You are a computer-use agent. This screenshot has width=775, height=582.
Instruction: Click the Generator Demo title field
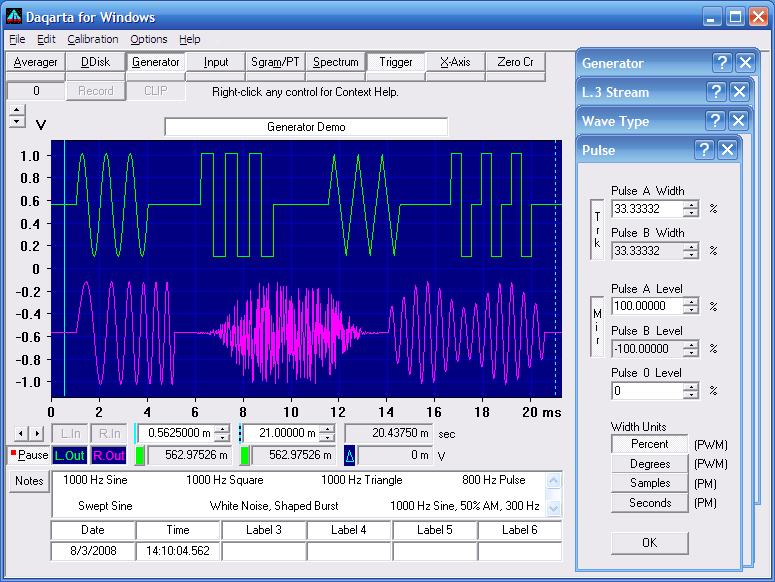pos(306,127)
